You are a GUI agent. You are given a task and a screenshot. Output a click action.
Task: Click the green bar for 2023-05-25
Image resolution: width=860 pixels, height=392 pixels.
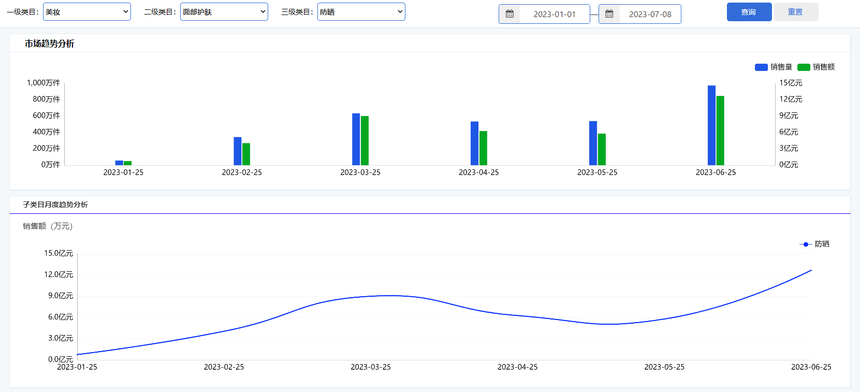coord(602,149)
